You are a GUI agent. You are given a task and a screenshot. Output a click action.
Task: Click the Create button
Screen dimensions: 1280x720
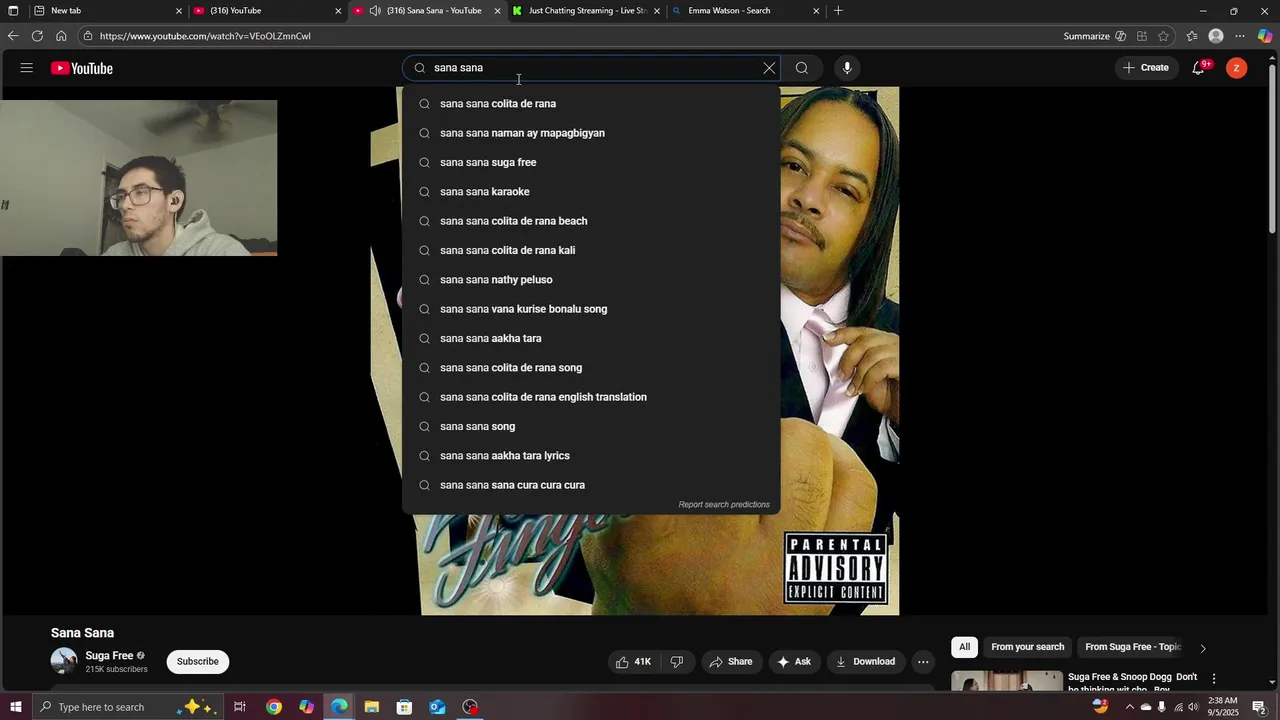(x=1146, y=68)
